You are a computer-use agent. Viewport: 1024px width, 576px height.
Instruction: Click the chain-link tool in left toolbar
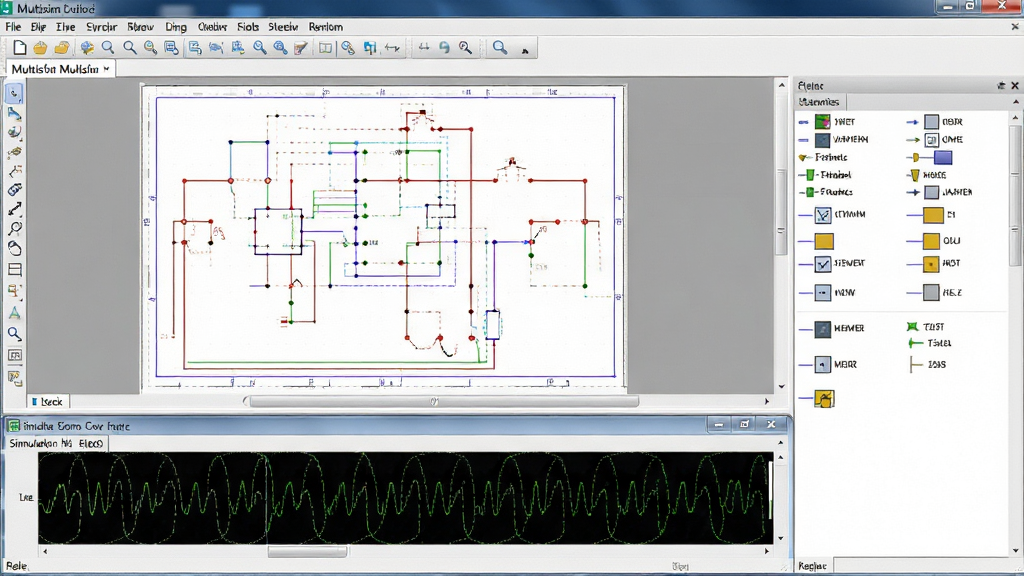(14, 189)
